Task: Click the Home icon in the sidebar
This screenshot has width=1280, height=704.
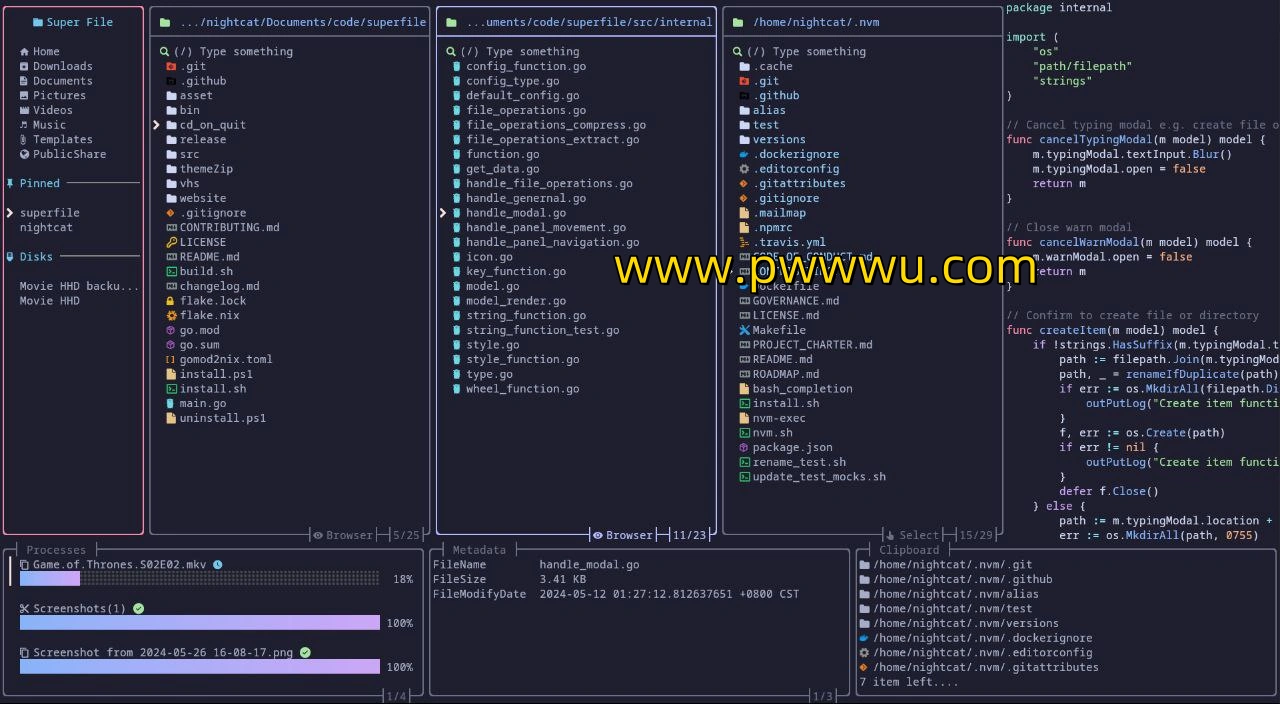Action: 24,52
